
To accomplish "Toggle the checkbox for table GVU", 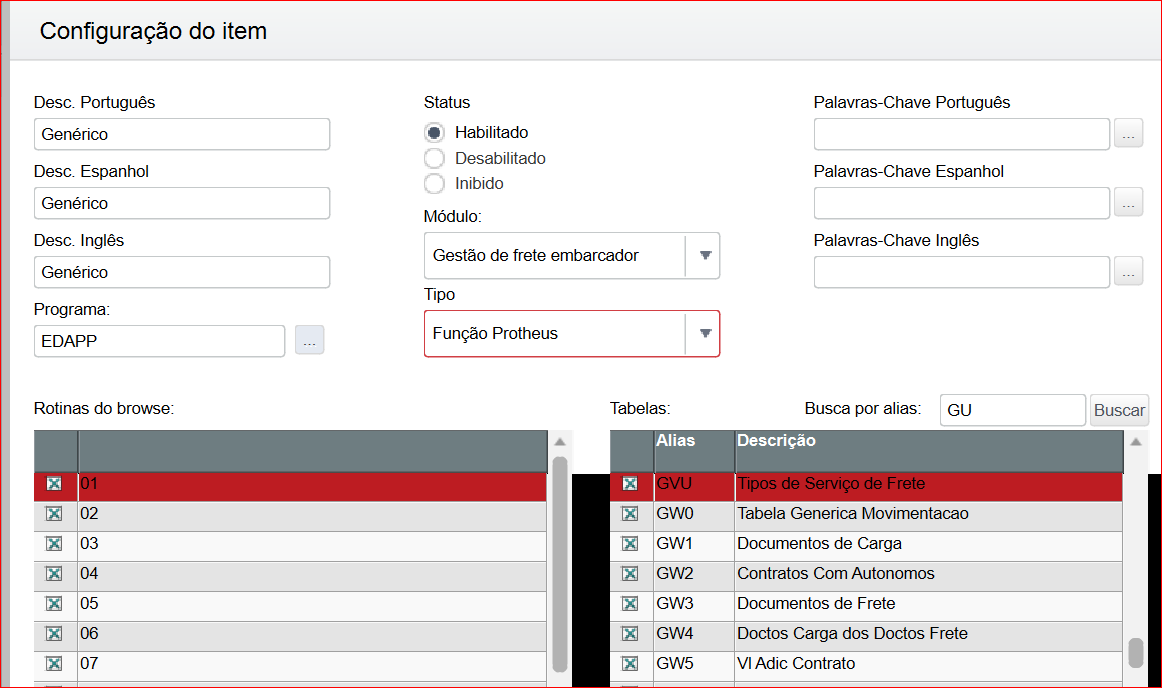I will pos(630,483).
